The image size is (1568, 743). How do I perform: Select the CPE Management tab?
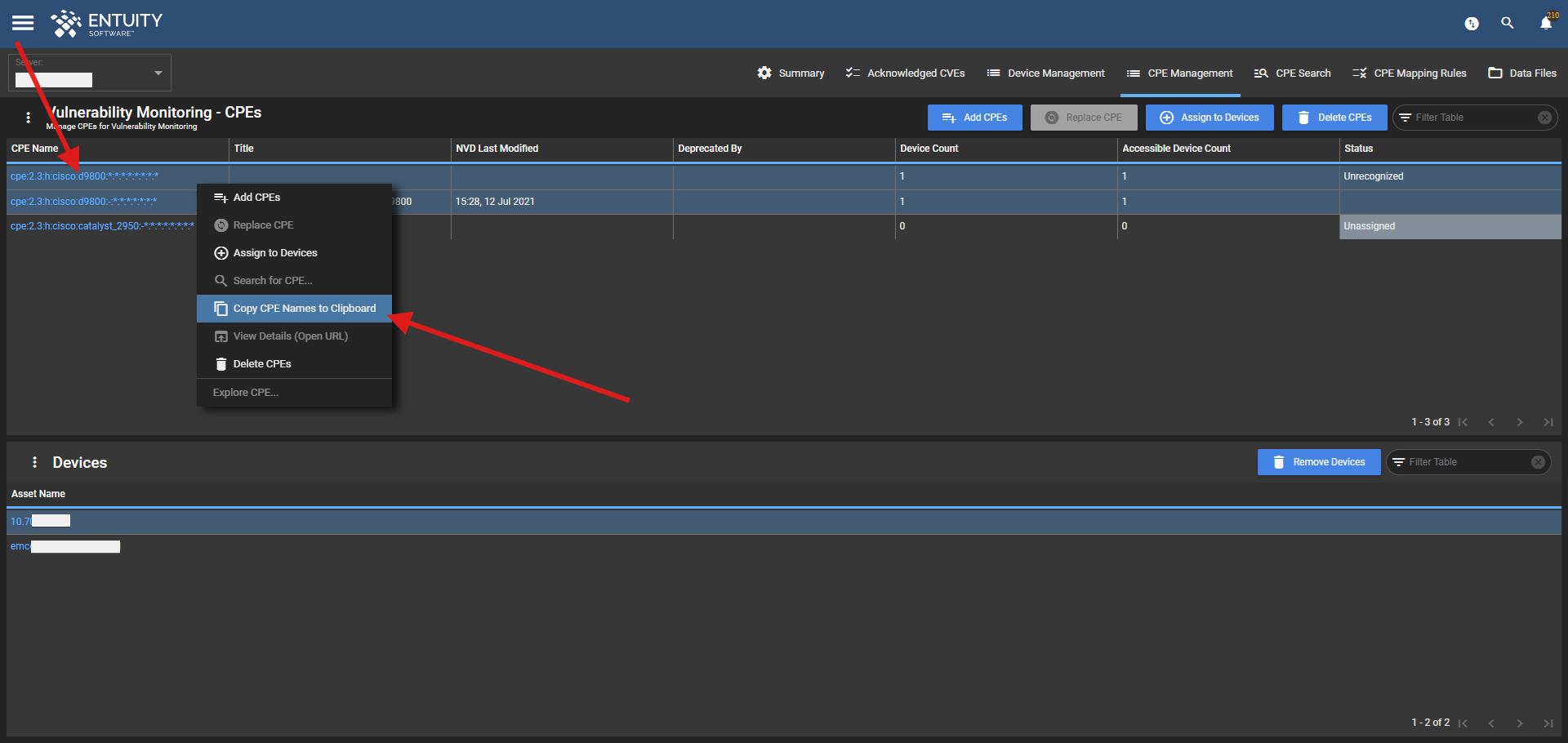point(1179,73)
